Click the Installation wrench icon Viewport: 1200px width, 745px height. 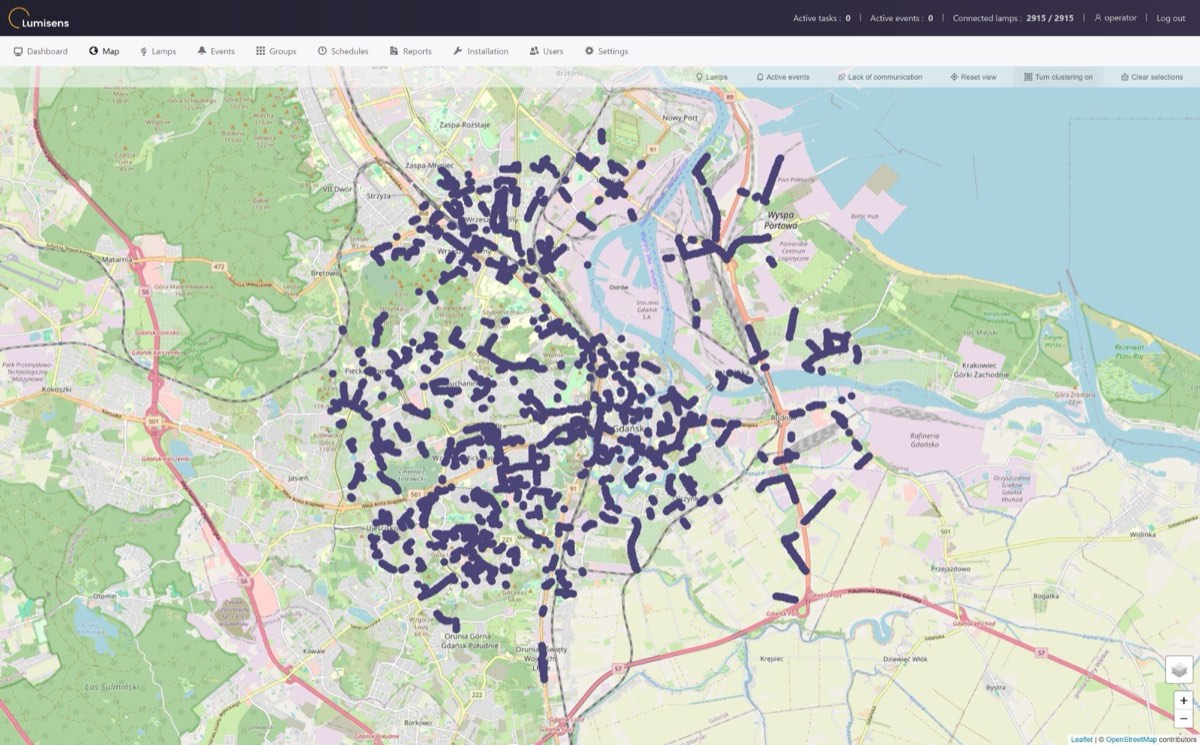(x=457, y=51)
